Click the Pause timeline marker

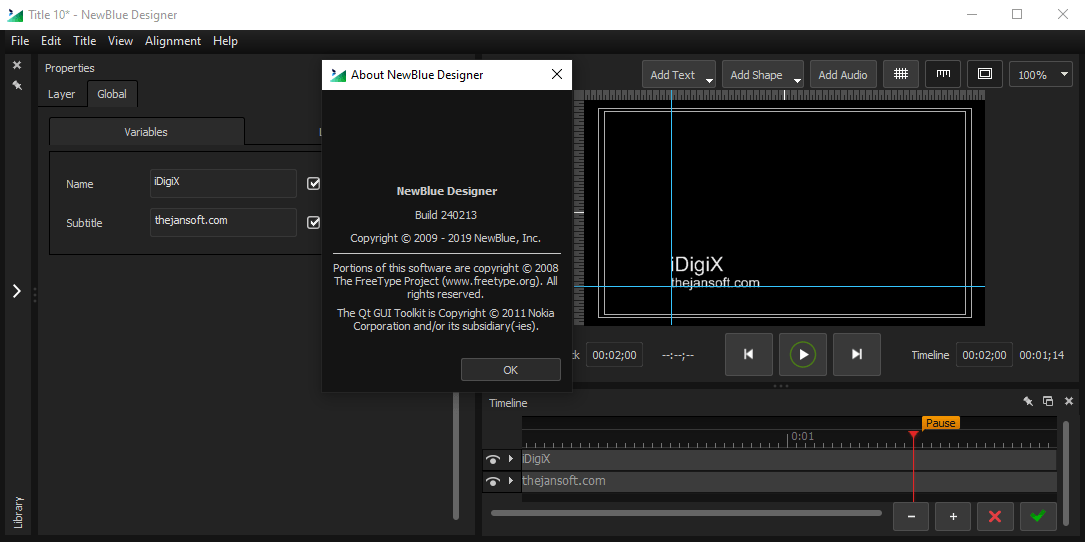click(x=940, y=423)
